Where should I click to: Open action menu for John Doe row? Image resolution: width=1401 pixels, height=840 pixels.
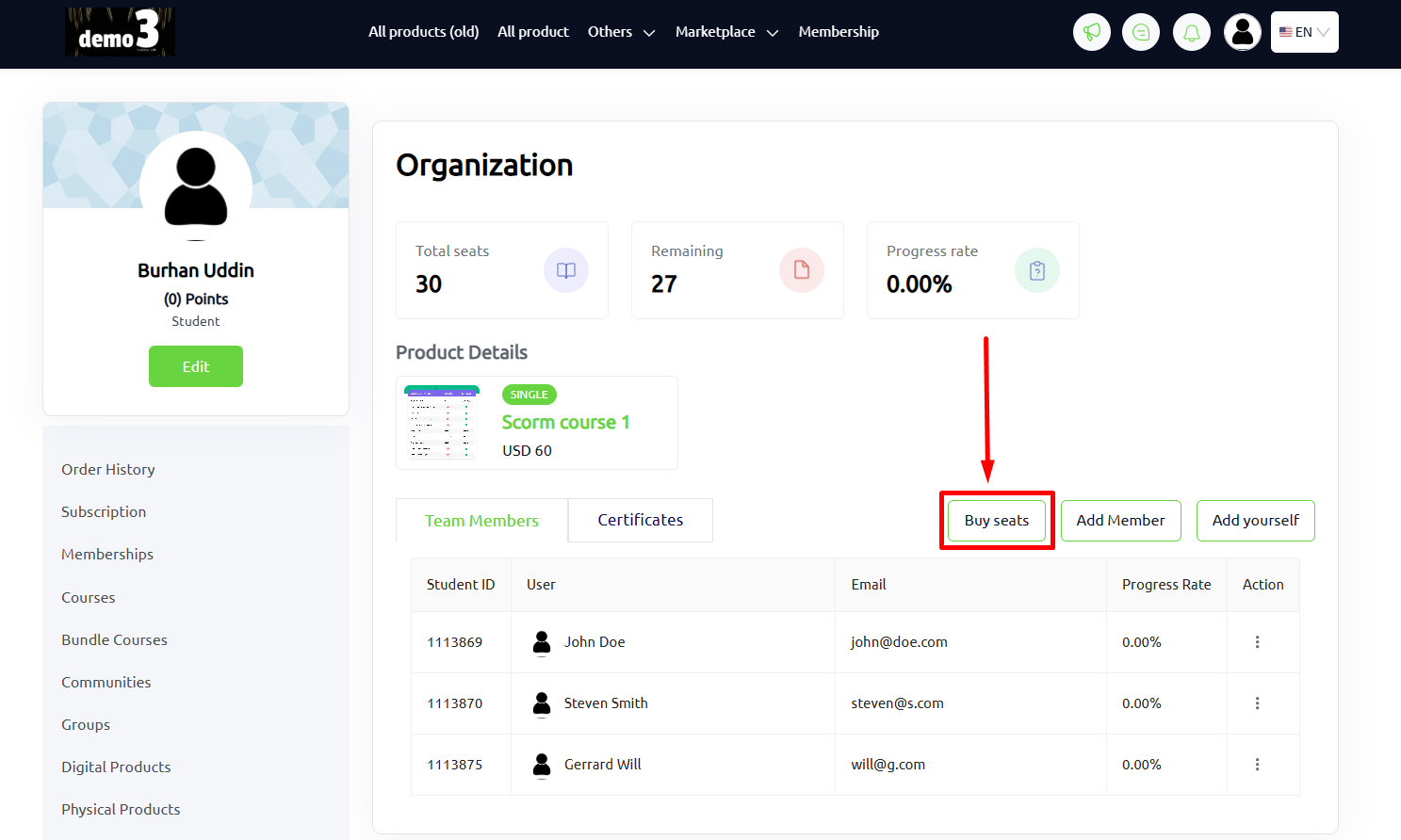pos(1257,642)
